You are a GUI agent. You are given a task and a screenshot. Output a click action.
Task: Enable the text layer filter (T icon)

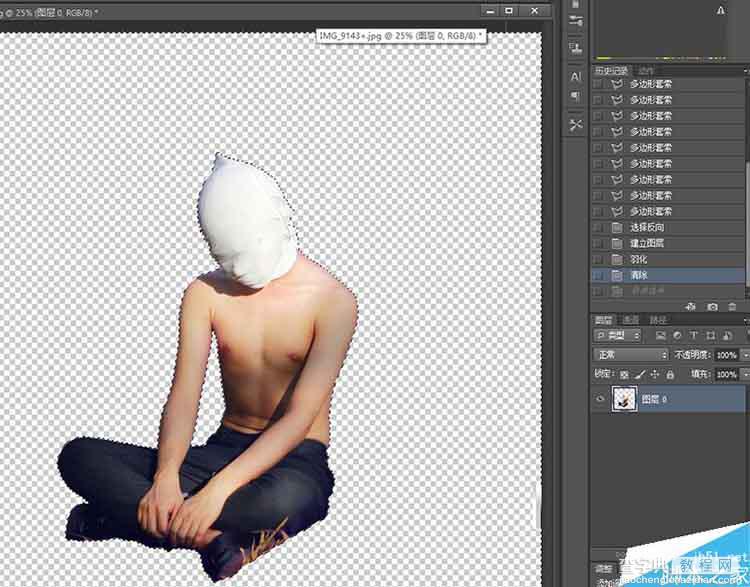point(694,335)
